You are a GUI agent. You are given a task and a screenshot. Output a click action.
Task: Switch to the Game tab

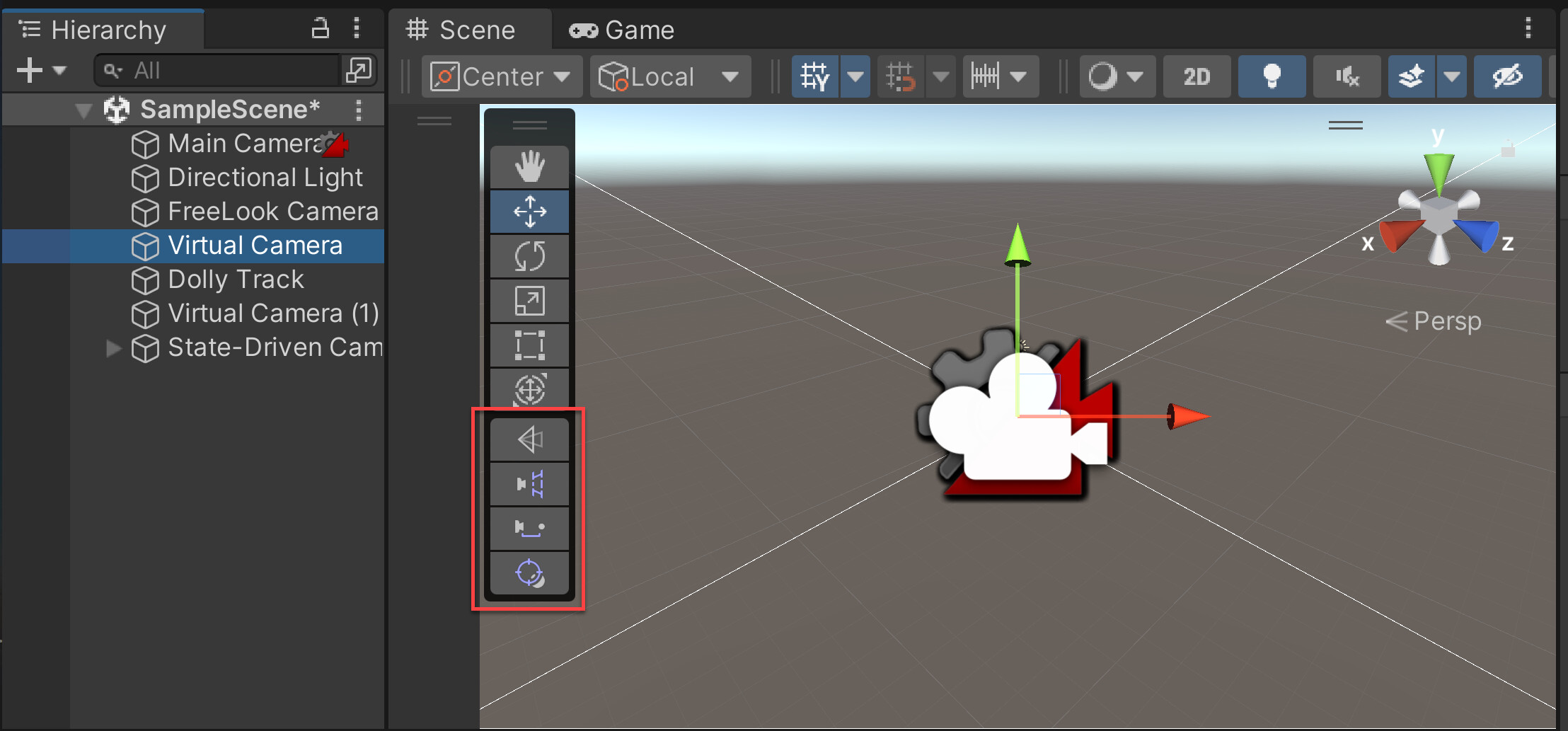(x=621, y=30)
